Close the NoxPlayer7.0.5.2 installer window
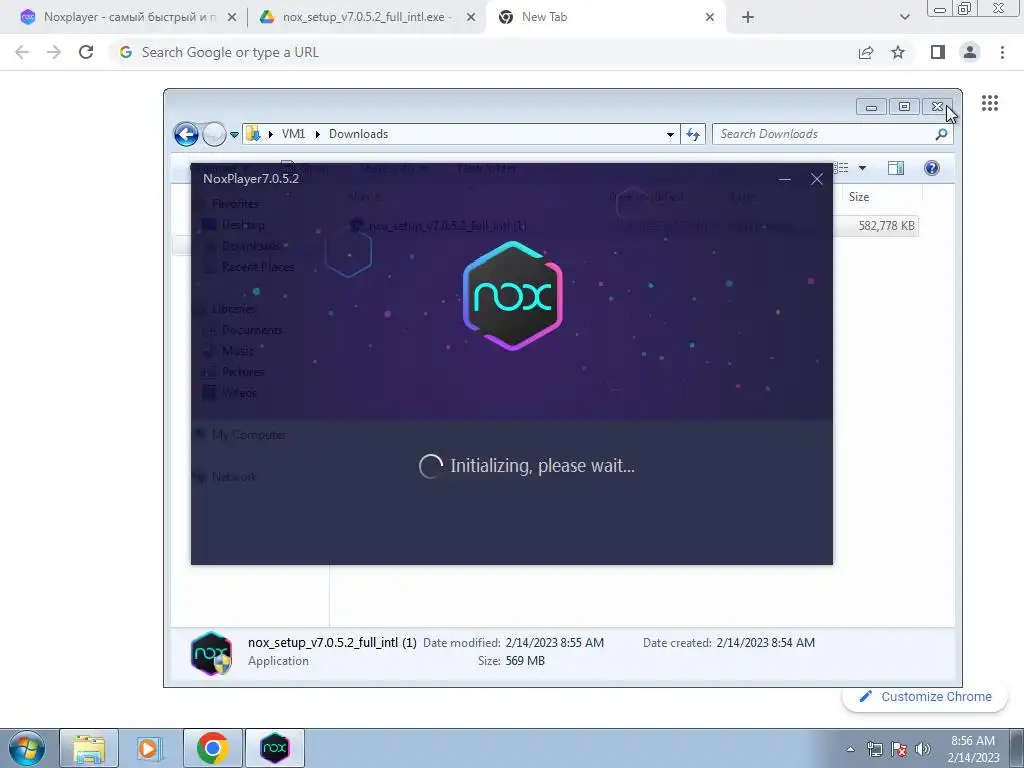 point(816,179)
